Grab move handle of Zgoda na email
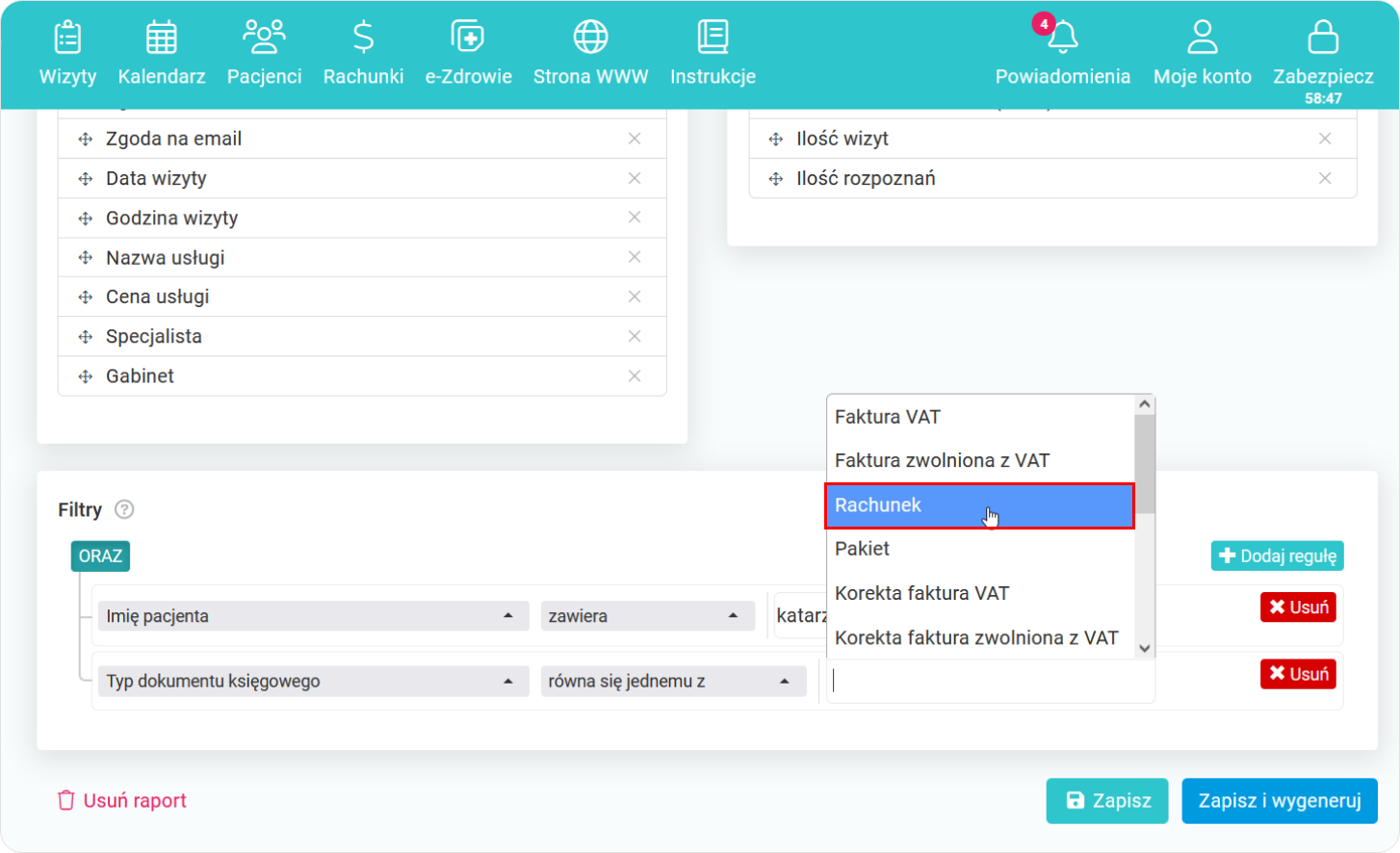This screenshot has width=1400, height=853. coord(86,140)
